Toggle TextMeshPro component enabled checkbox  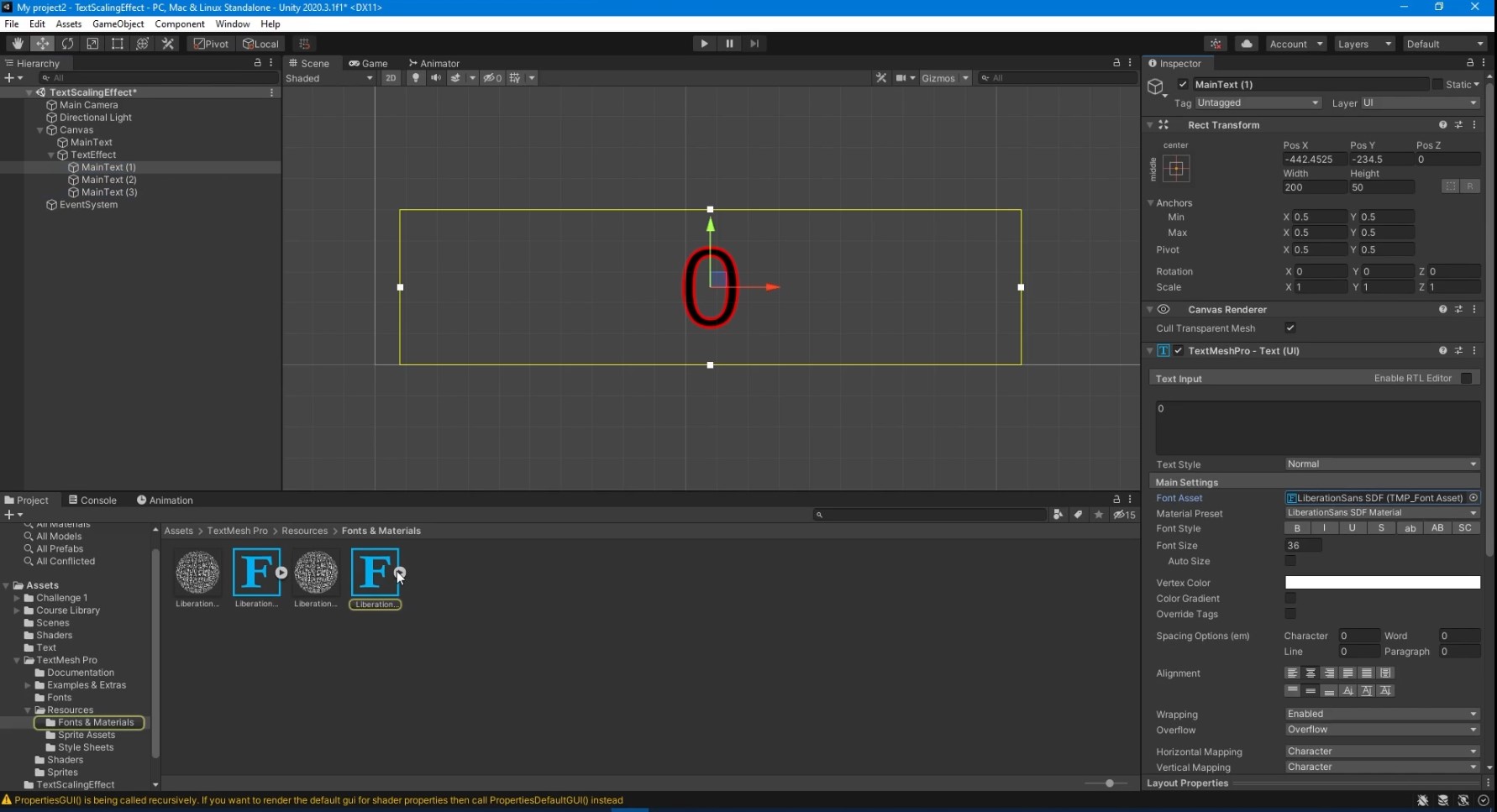coord(1179,351)
